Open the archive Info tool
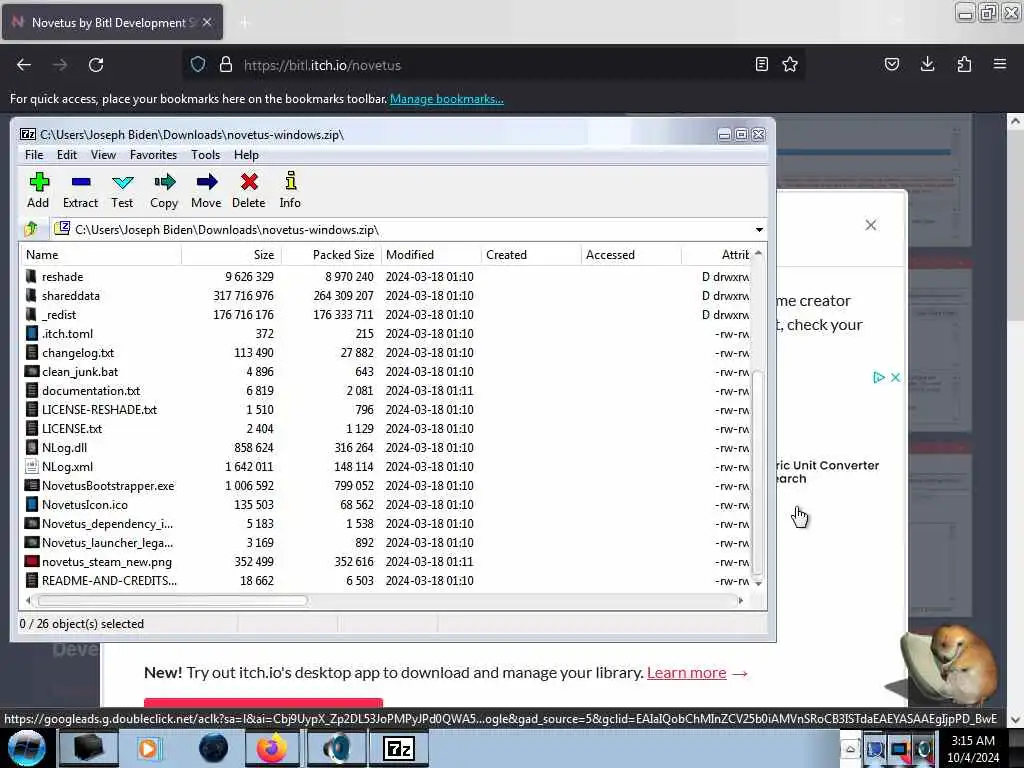 coord(290,190)
